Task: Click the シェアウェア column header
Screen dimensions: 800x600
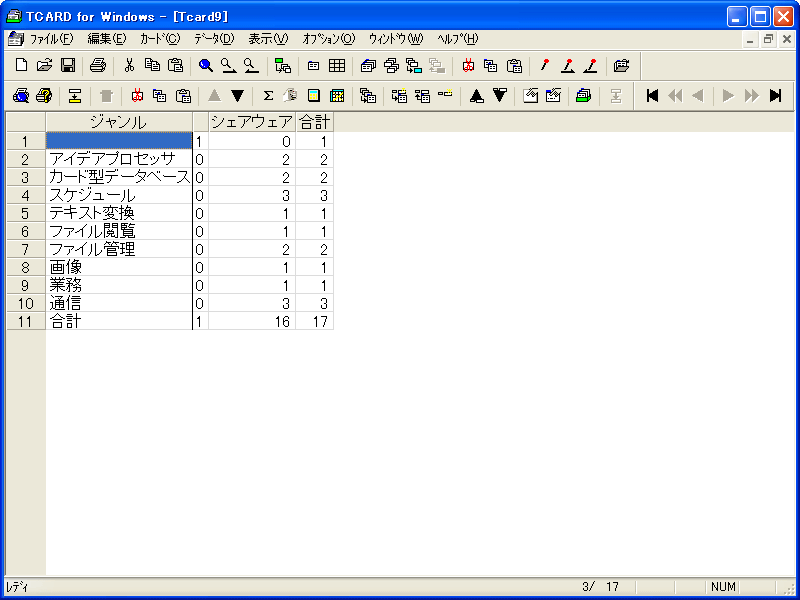Action: click(251, 122)
